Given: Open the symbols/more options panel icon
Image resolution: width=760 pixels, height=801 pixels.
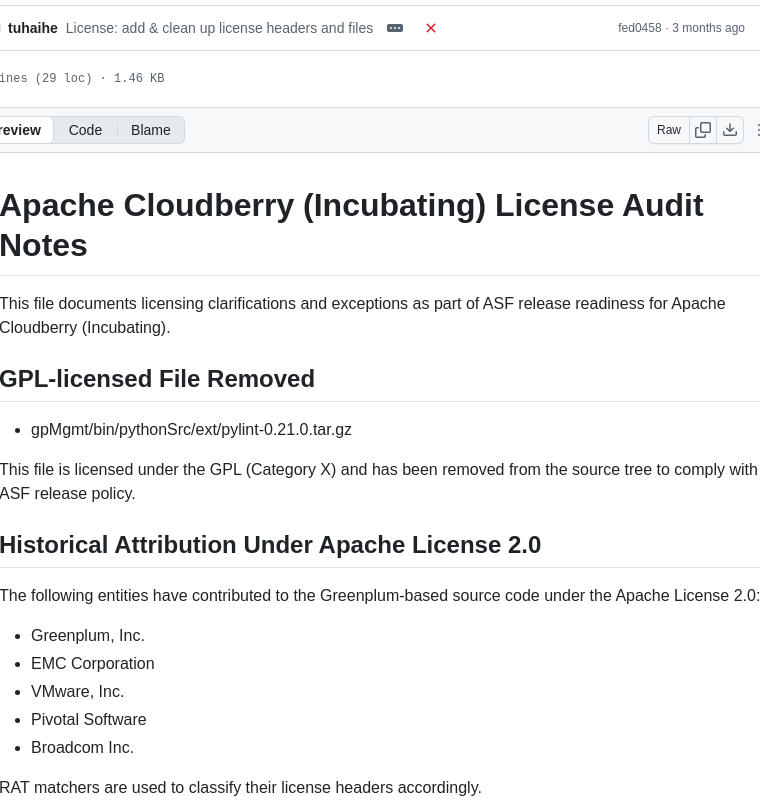Looking at the screenshot, I should pos(757,130).
